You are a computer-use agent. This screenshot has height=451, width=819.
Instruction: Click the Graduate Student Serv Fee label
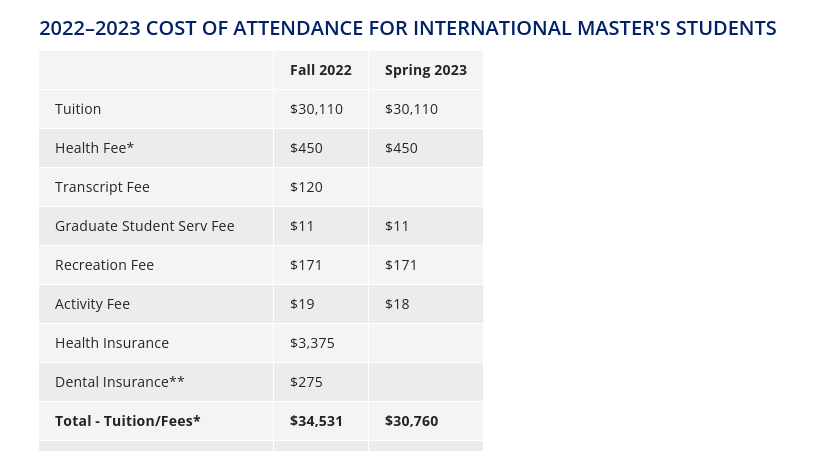(x=144, y=226)
